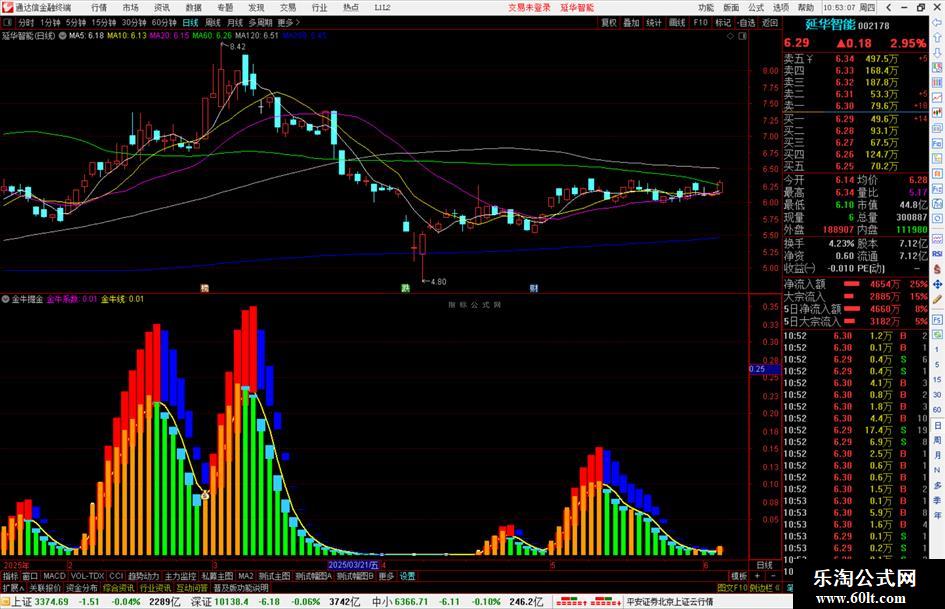
Task: Switch to 分时 intraday view
Action: (26, 23)
